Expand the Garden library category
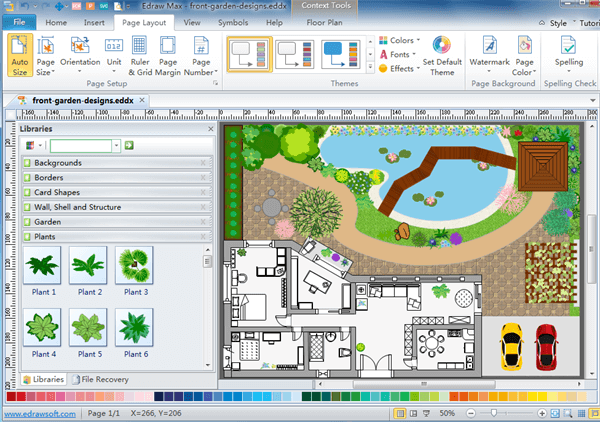600x422 pixels. click(x=48, y=222)
